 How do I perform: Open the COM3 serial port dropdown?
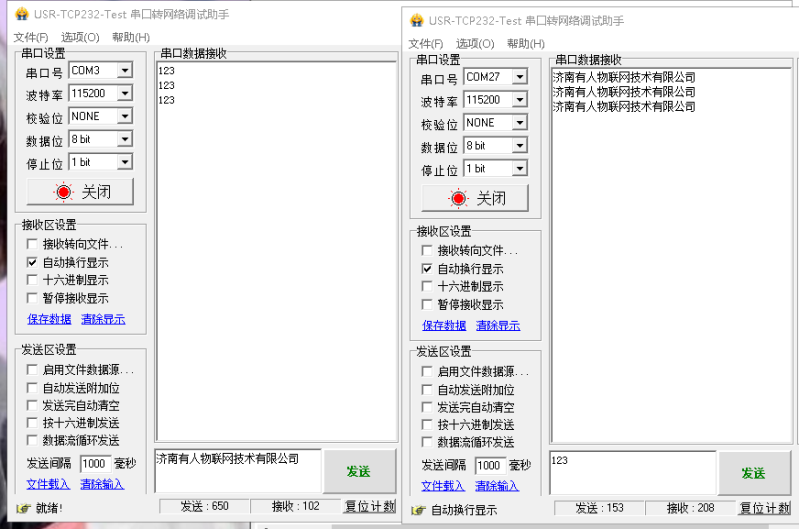coord(124,71)
